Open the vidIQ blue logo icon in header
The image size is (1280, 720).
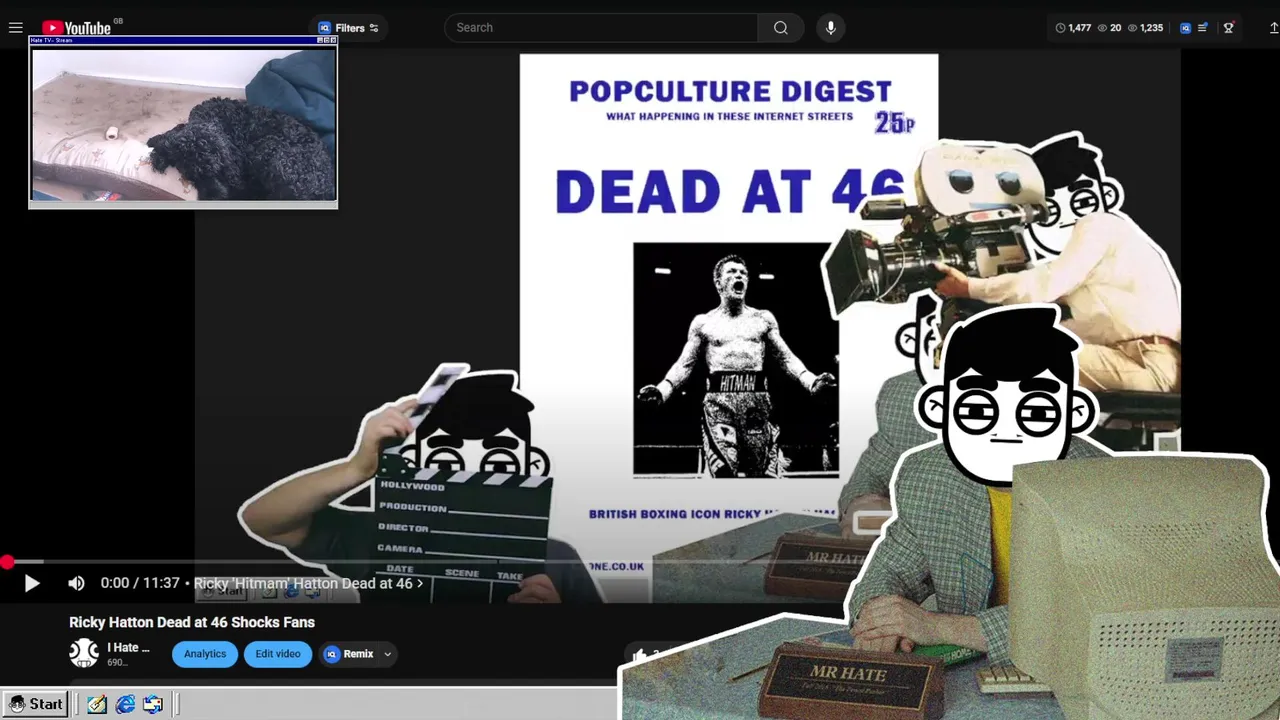(1185, 28)
